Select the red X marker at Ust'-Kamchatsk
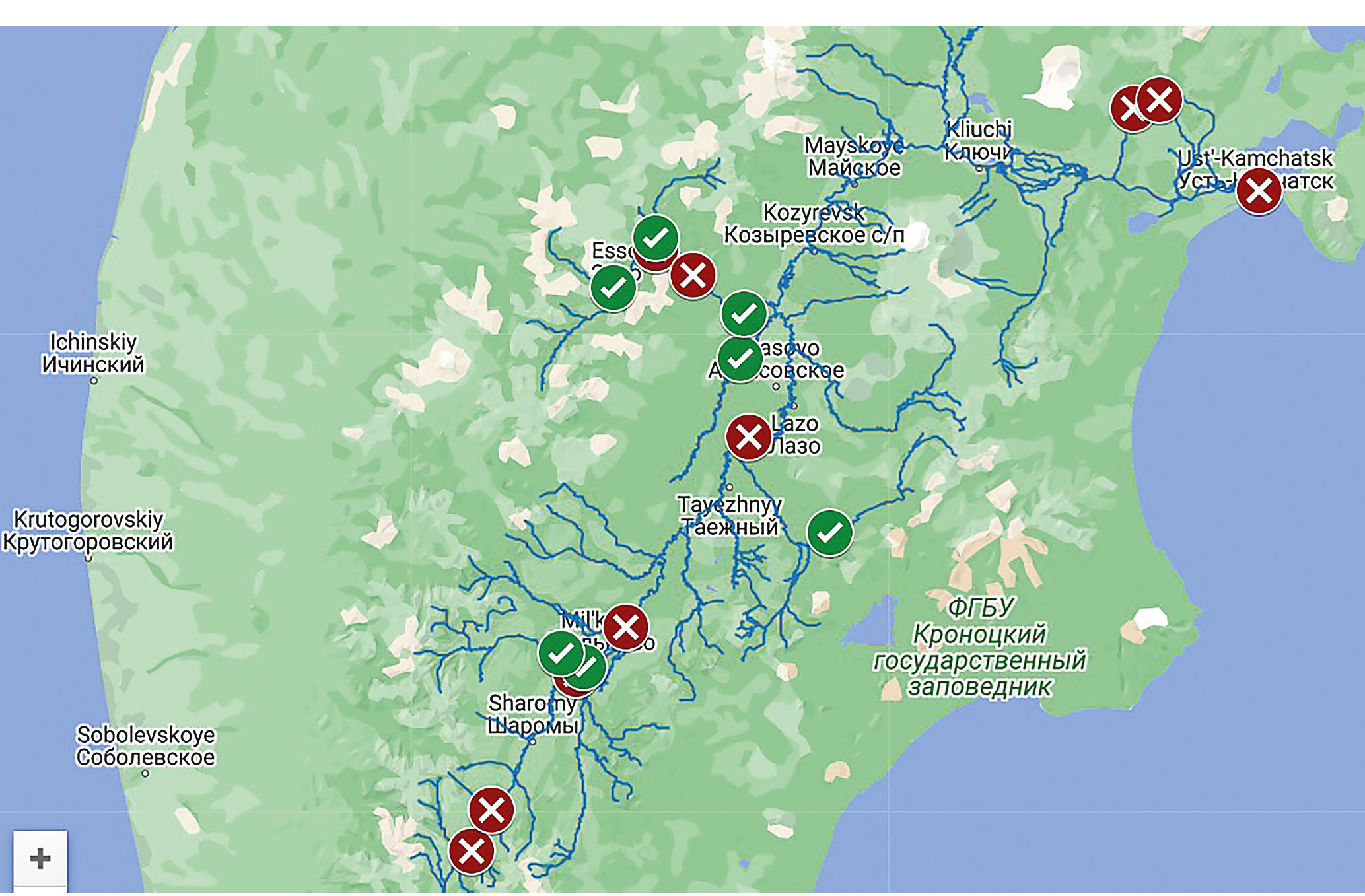This screenshot has width=1365, height=896. 1259,191
